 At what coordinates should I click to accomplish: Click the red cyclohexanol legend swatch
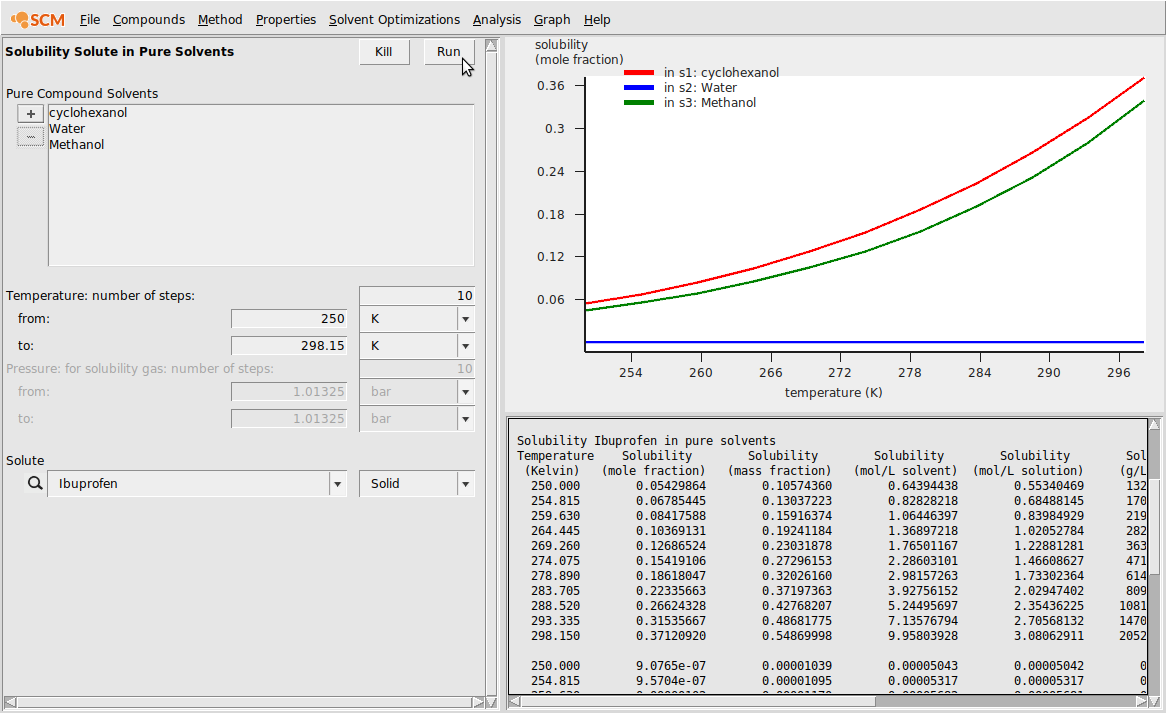click(639, 73)
